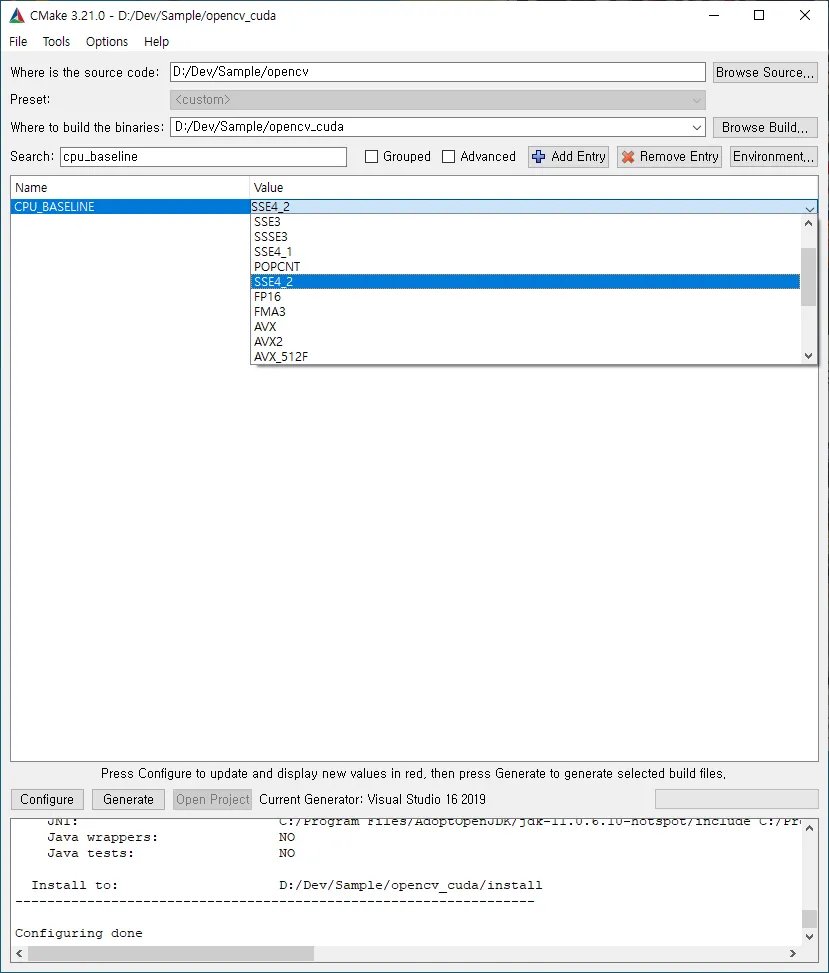Click the plus icon on Add Entry
This screenshot has height=973, width=829.
[539, 157]
